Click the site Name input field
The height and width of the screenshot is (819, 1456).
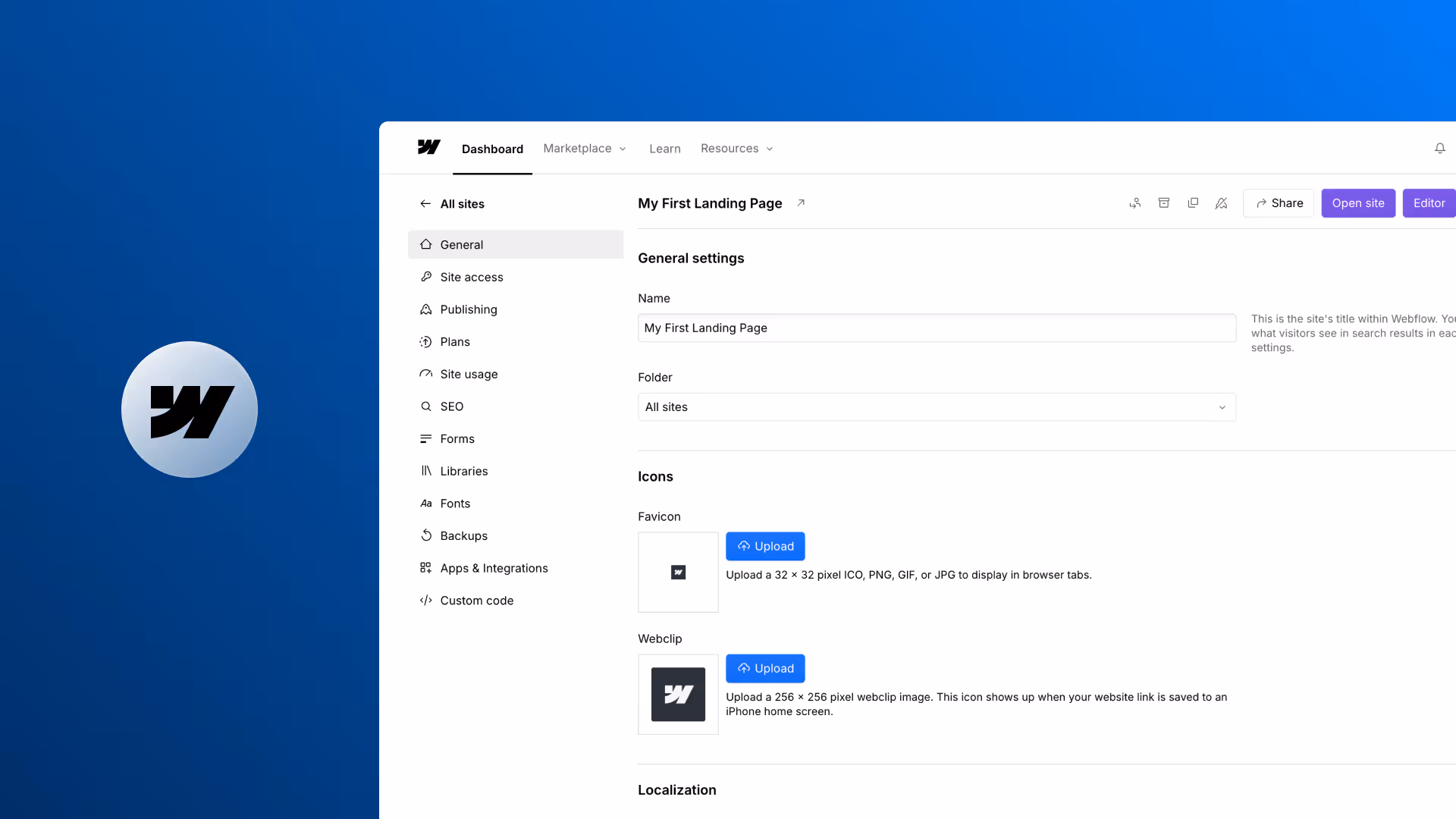pos(937,328)
